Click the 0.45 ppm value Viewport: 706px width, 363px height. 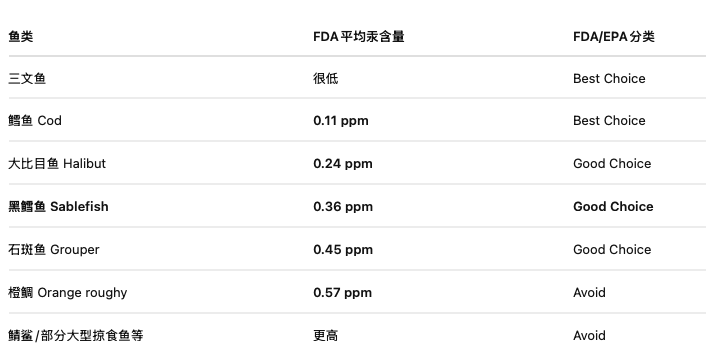click(x=343, y=250)
